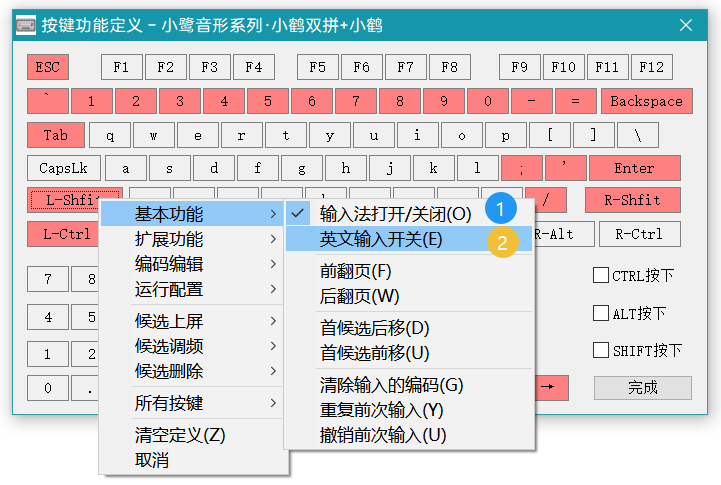Viewport: 721px width, 485px height.
Task: Click the yellow number 2 badge
Action: tap(502, 241)
